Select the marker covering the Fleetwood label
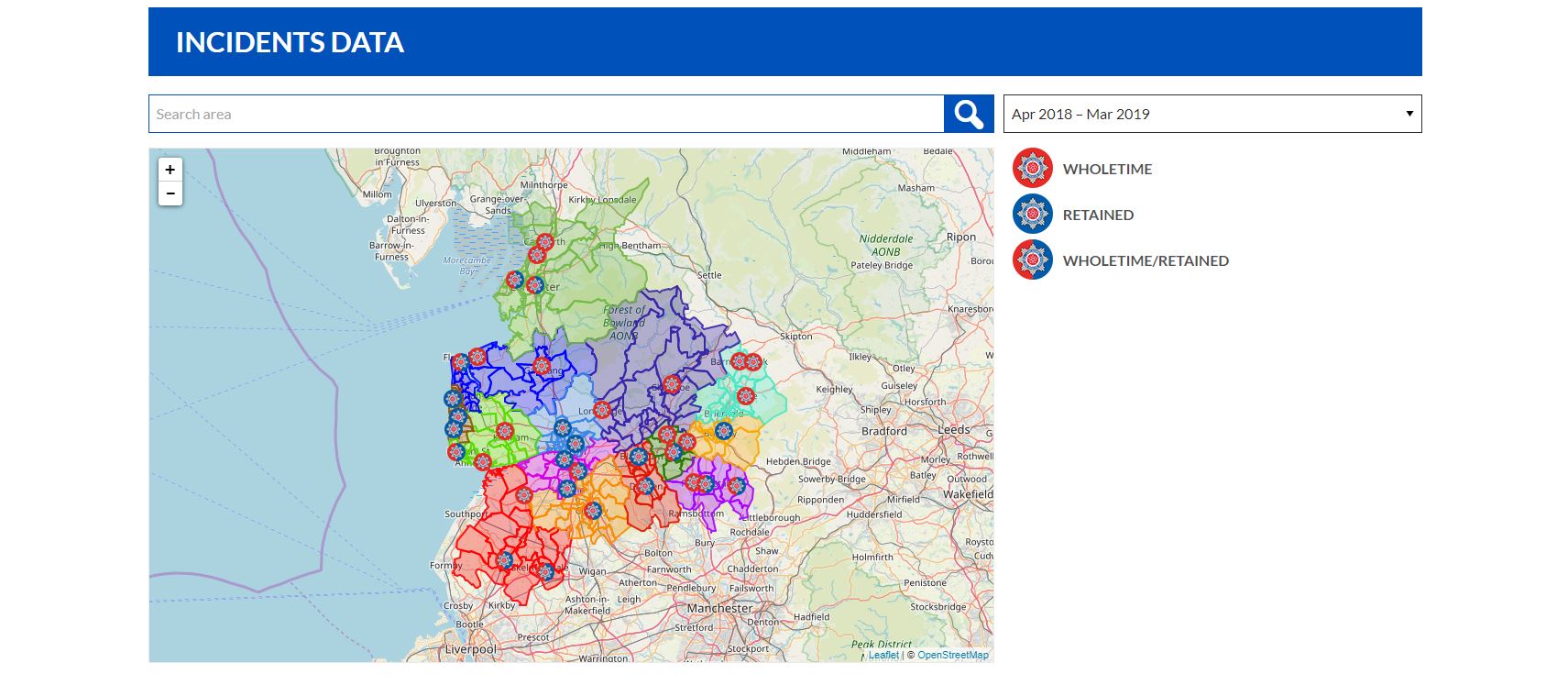Viewport: 1568px width, 696px height. pos(460,362)
